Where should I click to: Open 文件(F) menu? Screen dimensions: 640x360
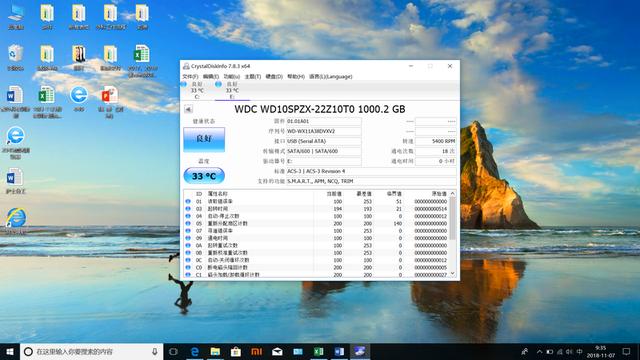(x=190, y=76)
